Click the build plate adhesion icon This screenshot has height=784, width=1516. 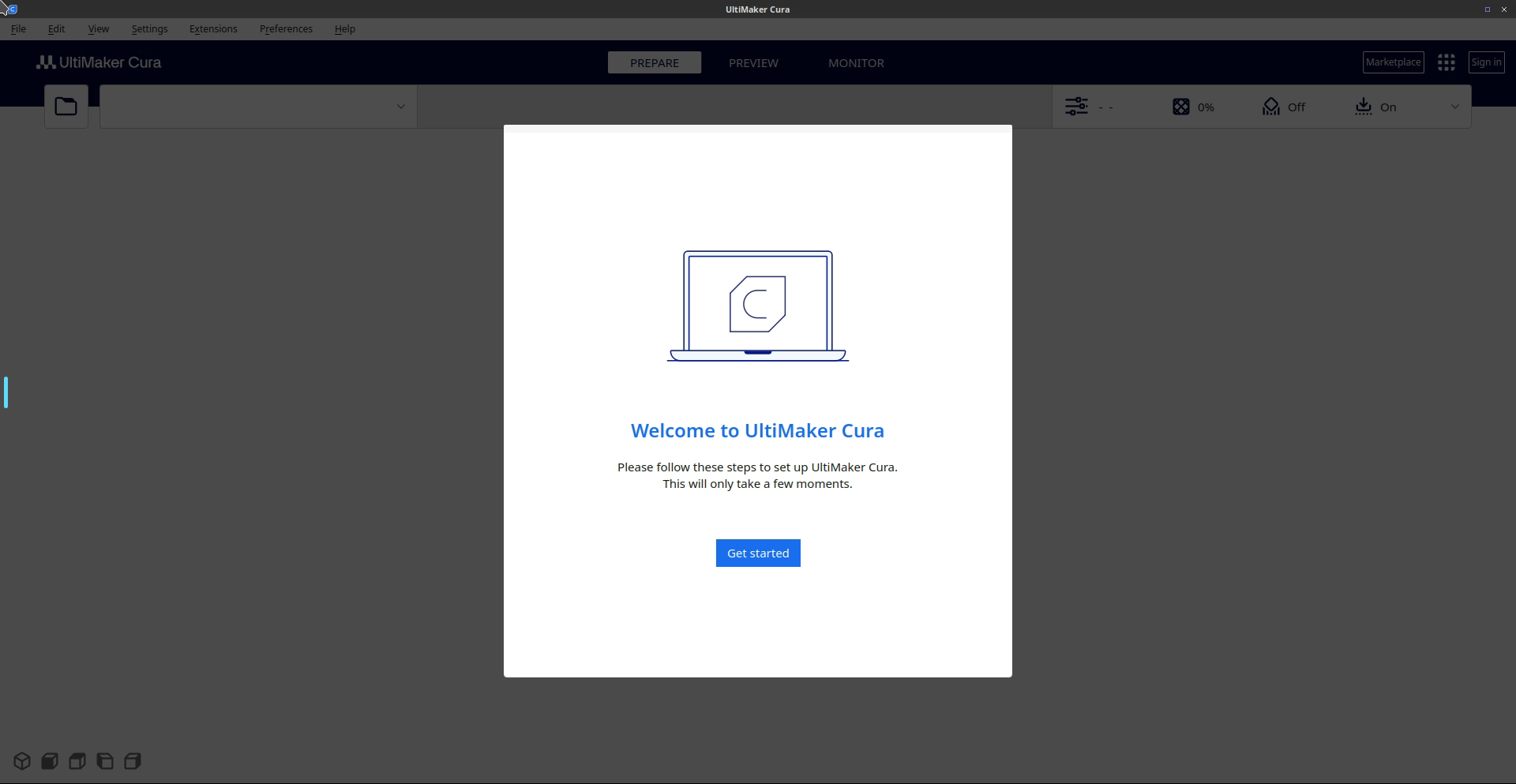tap(1363, 107)
